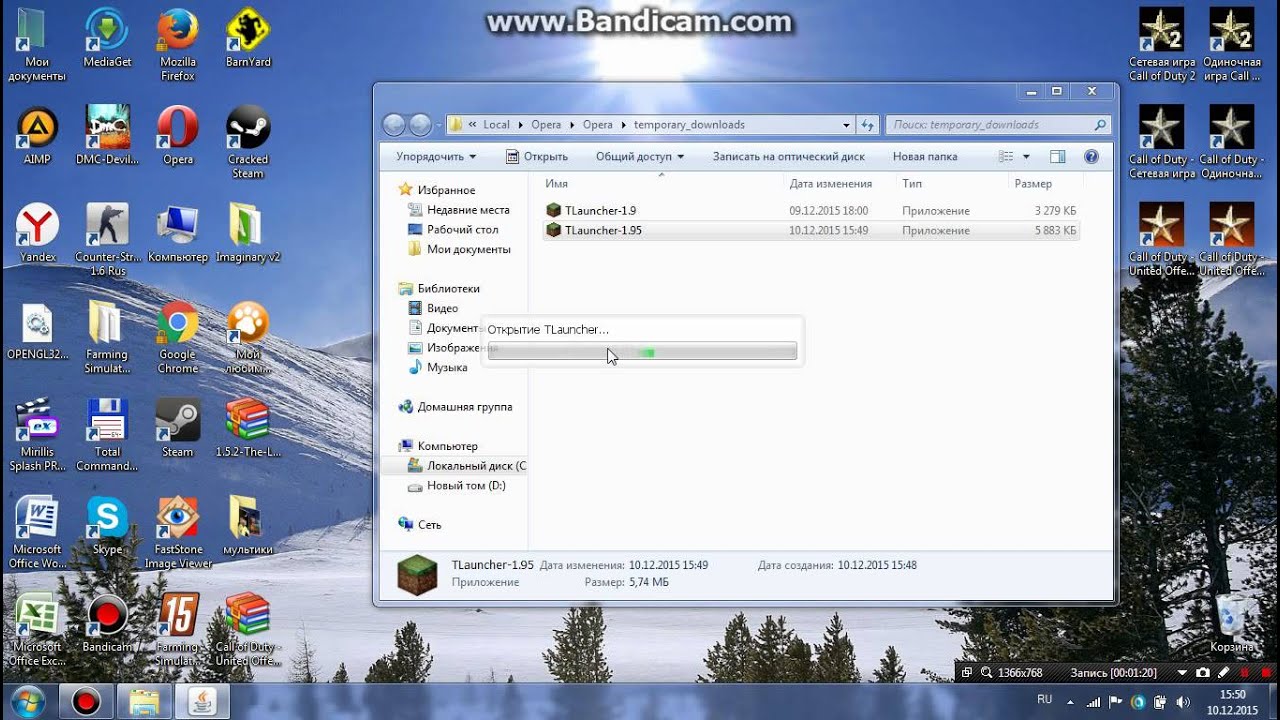
Task: Select the Mirillis Splash PRO icon
Action: 37,435
